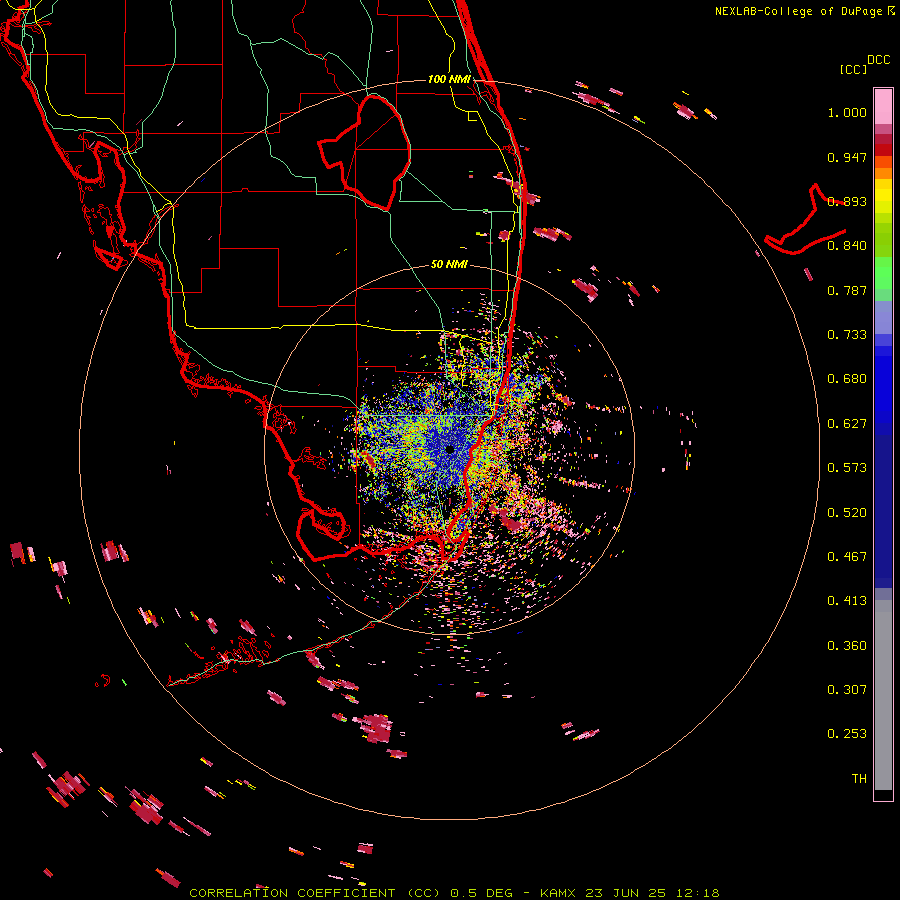The width and height of the screenshot is (900, 900).
Task: Click the 0.787 scale value
Action: point(847,290)
